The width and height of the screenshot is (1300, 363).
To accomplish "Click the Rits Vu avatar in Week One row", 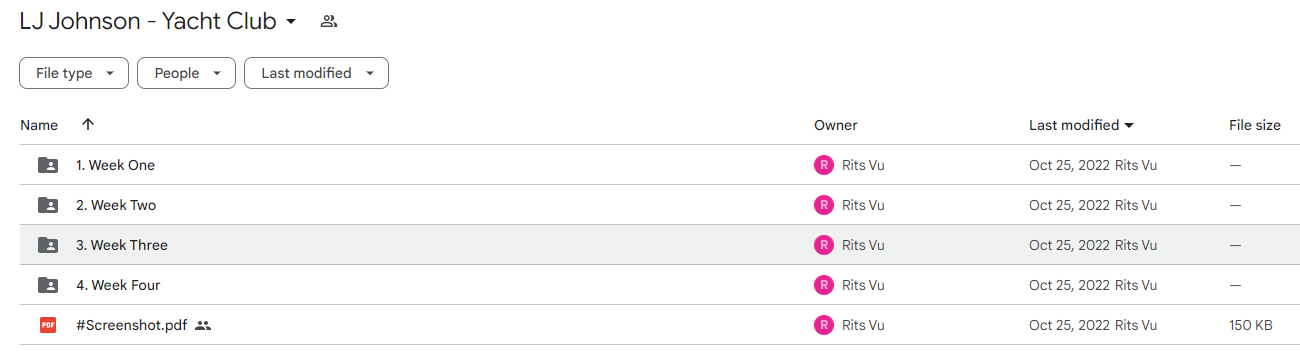I will pos(824,165).
